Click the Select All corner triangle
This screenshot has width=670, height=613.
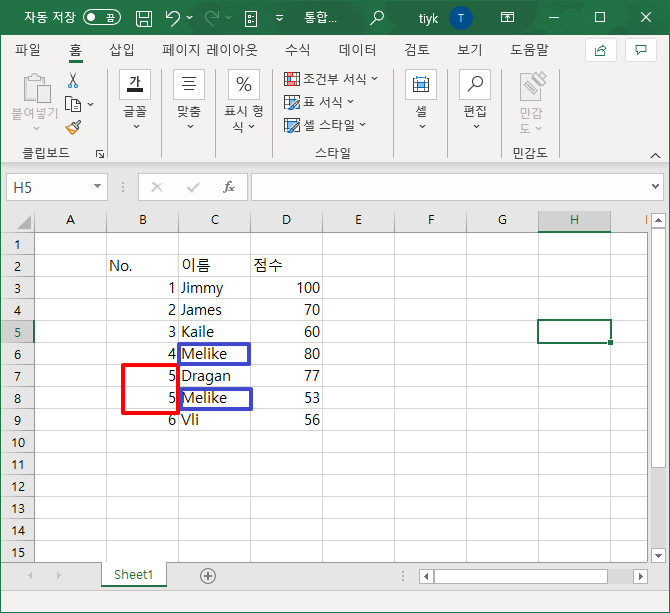(24, 222)
